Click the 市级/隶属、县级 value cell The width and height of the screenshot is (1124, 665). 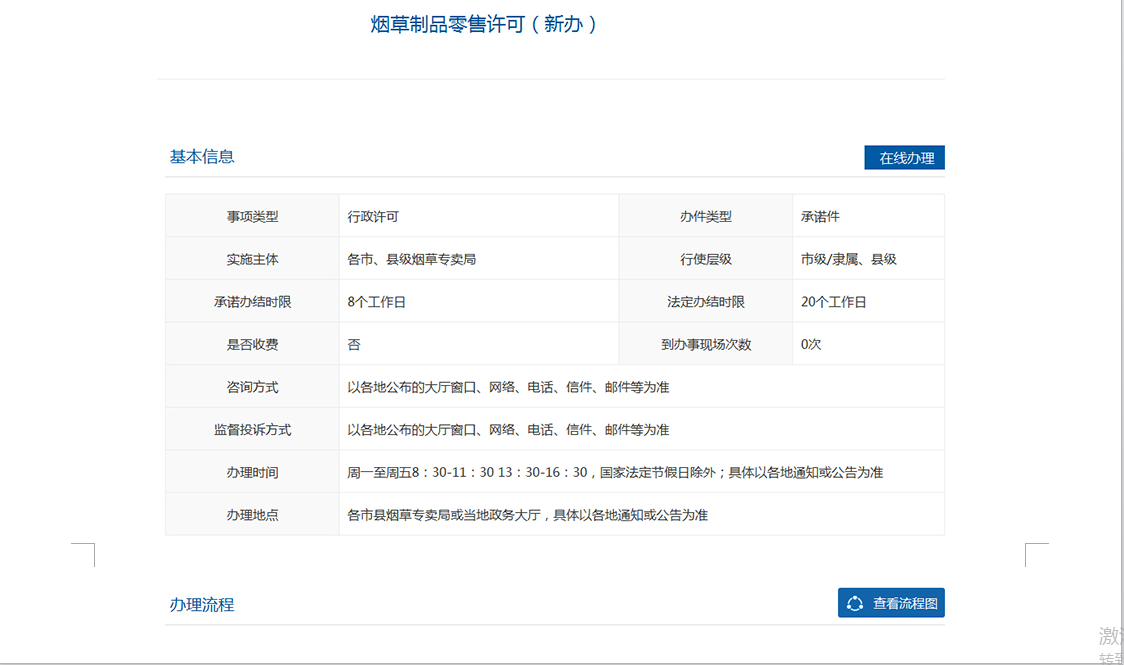pos(848,259)
